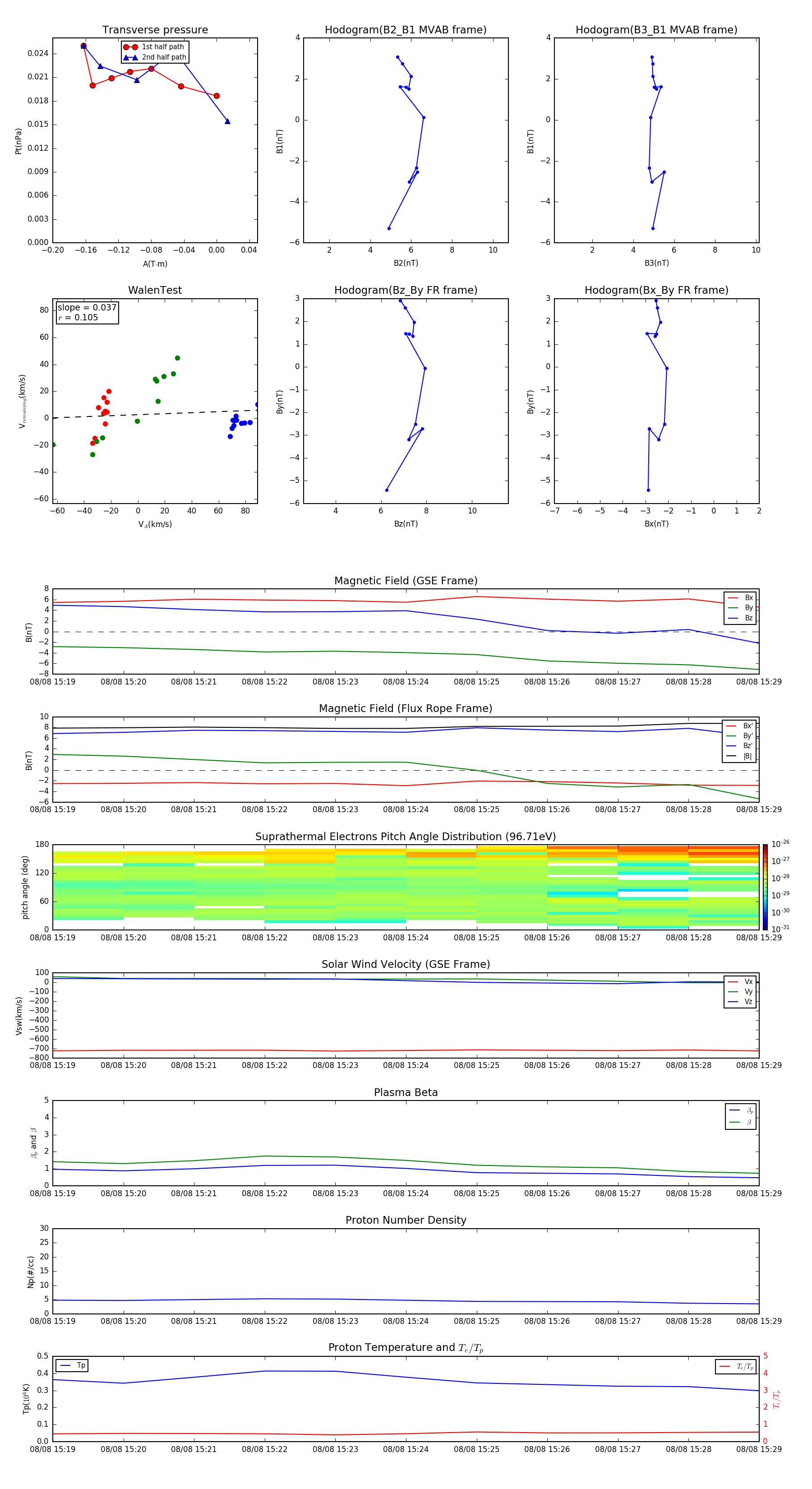Image resolution: width=812 pixels, height=1489 pixels.
Task: Click the 'pitch angle (deg)' axis label
Action: pos(25,887)
